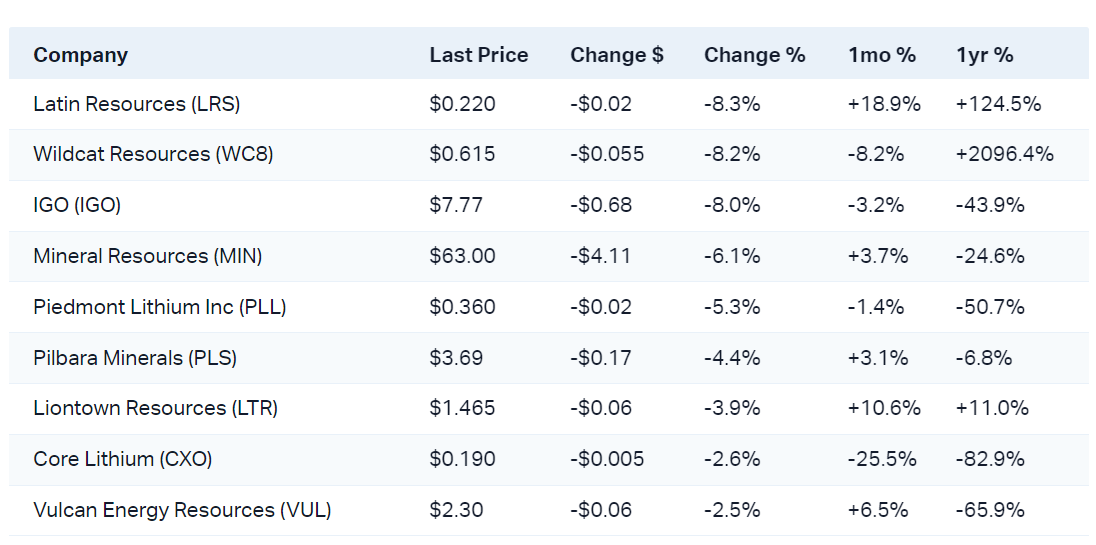Viewport: 1096px width, 545px height.
Task: Open Latin Resources (LRS) company link
Action: pyautogui.click(x=136, y=104)
